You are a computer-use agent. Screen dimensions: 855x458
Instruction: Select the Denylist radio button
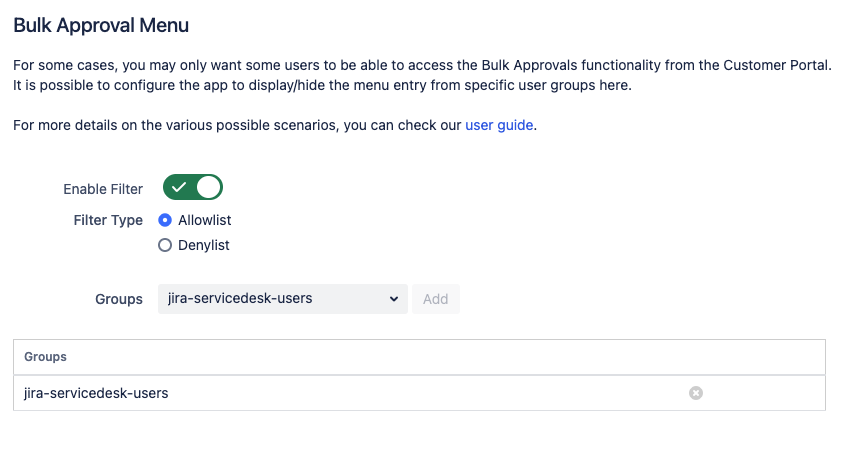(x=165, y=245)
